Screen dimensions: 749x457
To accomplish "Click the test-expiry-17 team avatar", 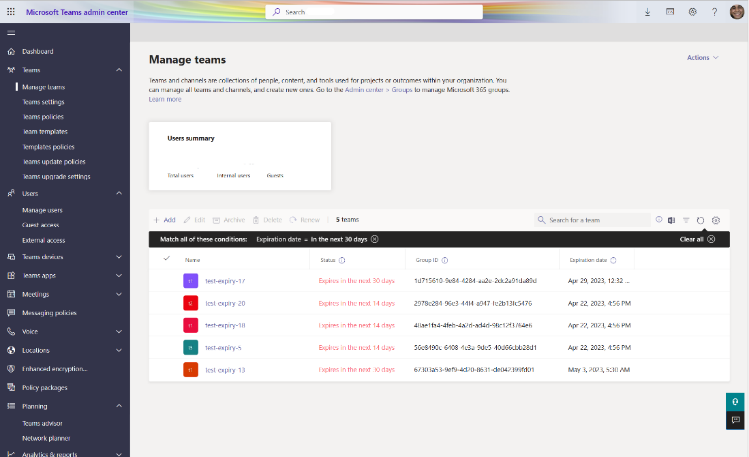I will [x=191, y=281].
